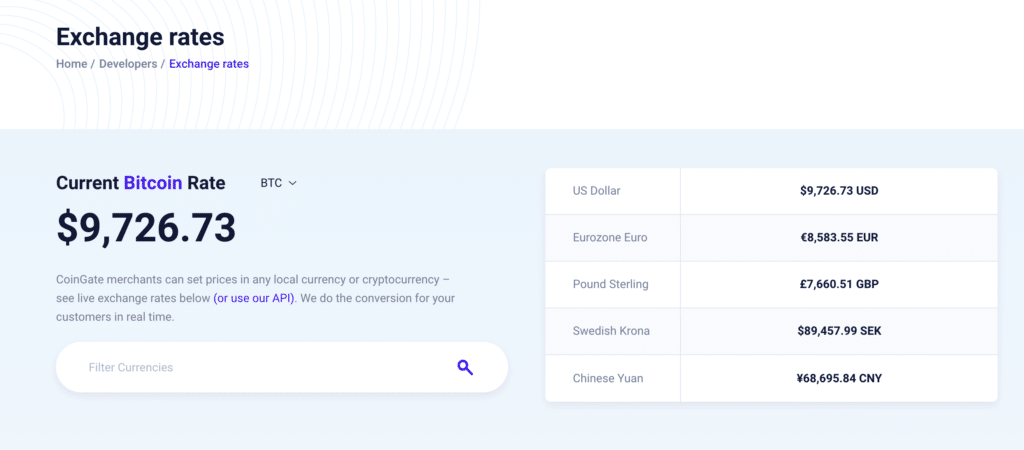Click the magnifying glass search icon
This screenshot has width=1024, height=450.
(x=465, y=367)
